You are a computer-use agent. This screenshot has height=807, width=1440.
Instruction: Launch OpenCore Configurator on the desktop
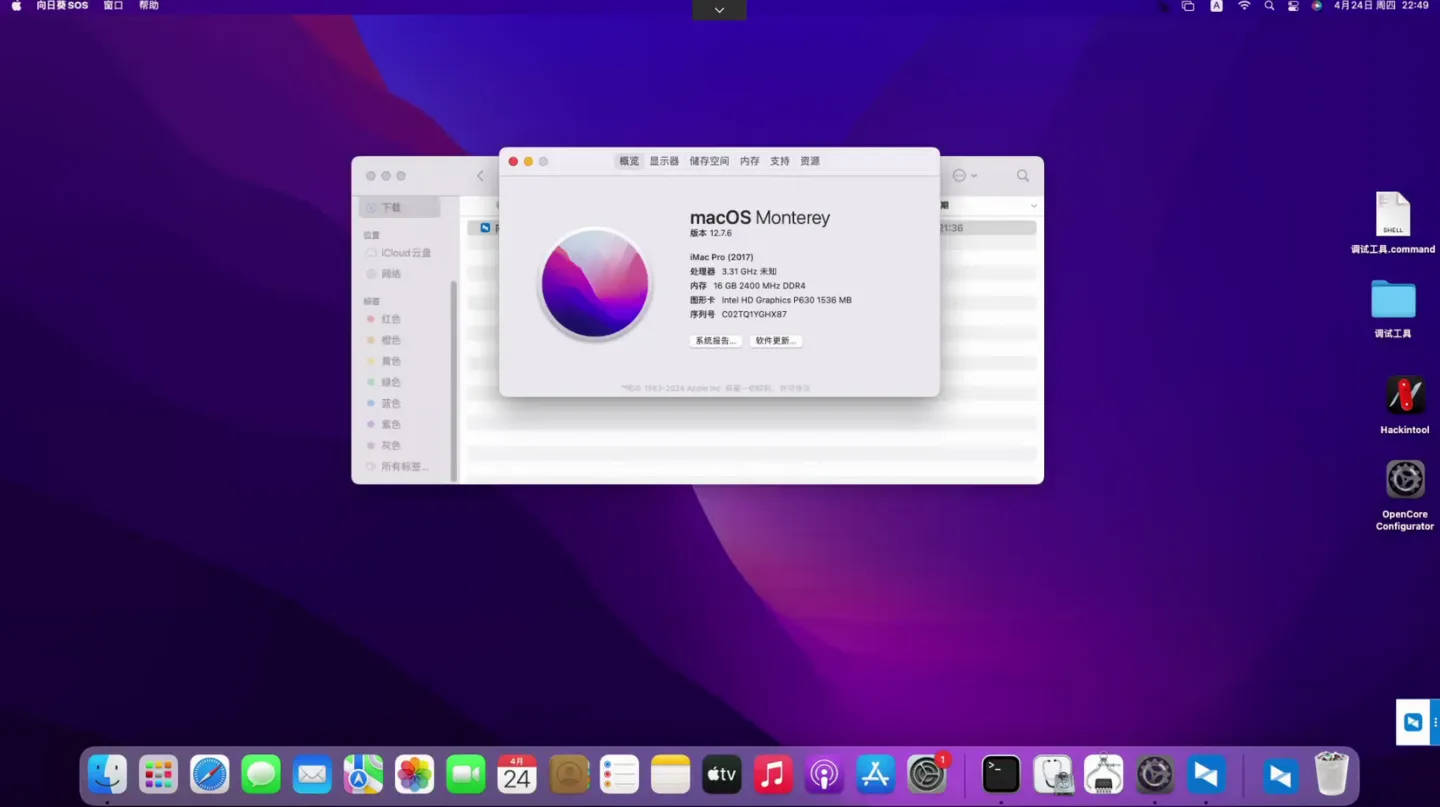click(1404, 478)
